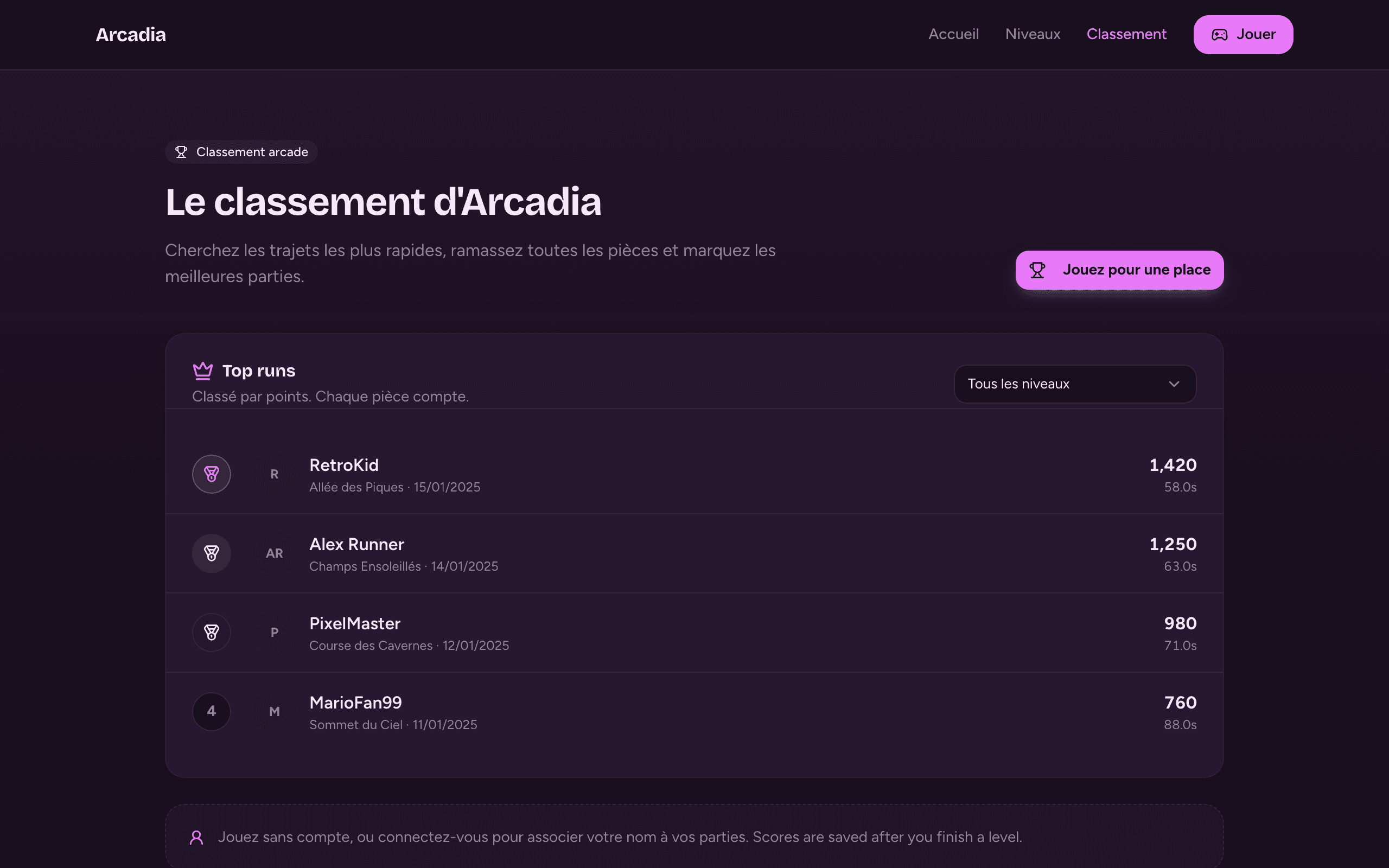Click the Jouer button

pyautogui.click(x=1243, y=34)
